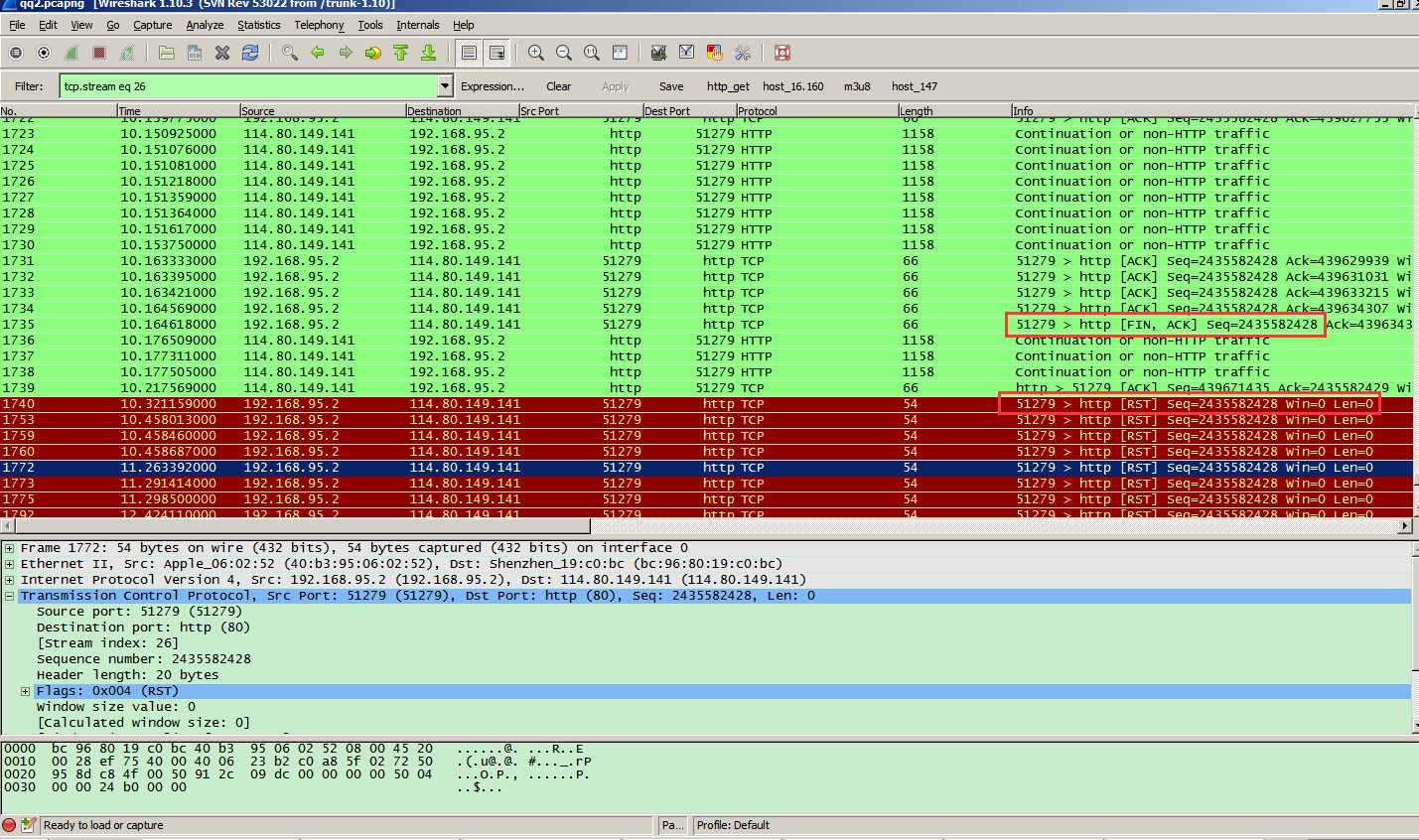Open capture options toolbar icon
The width and height of the screenshot is (1419, 840).
pyautogui.click(x=44, y=53)
